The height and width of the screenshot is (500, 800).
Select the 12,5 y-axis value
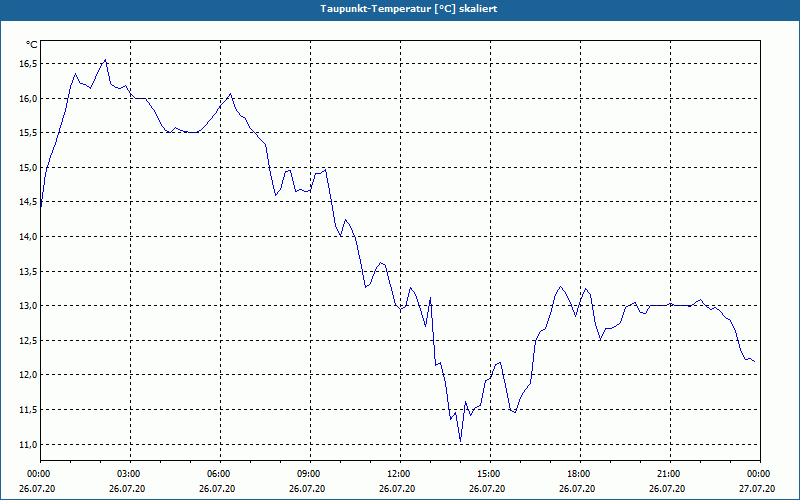coord(28,340)
